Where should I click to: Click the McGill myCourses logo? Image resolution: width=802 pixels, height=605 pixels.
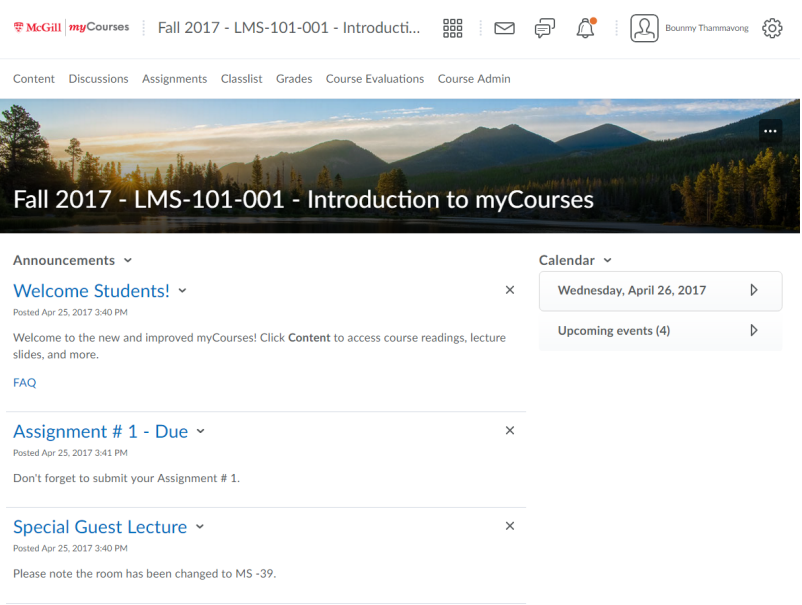click(x=71, y=28)
